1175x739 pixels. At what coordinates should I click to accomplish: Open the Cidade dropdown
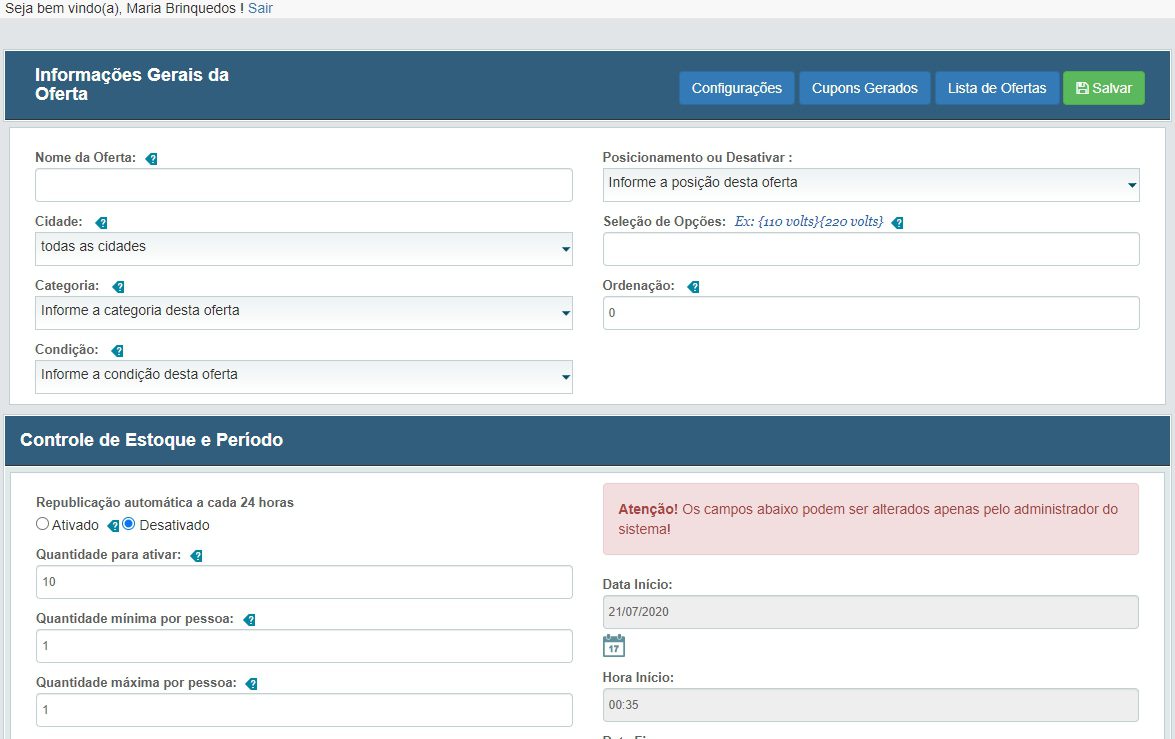tap(303, 249)
